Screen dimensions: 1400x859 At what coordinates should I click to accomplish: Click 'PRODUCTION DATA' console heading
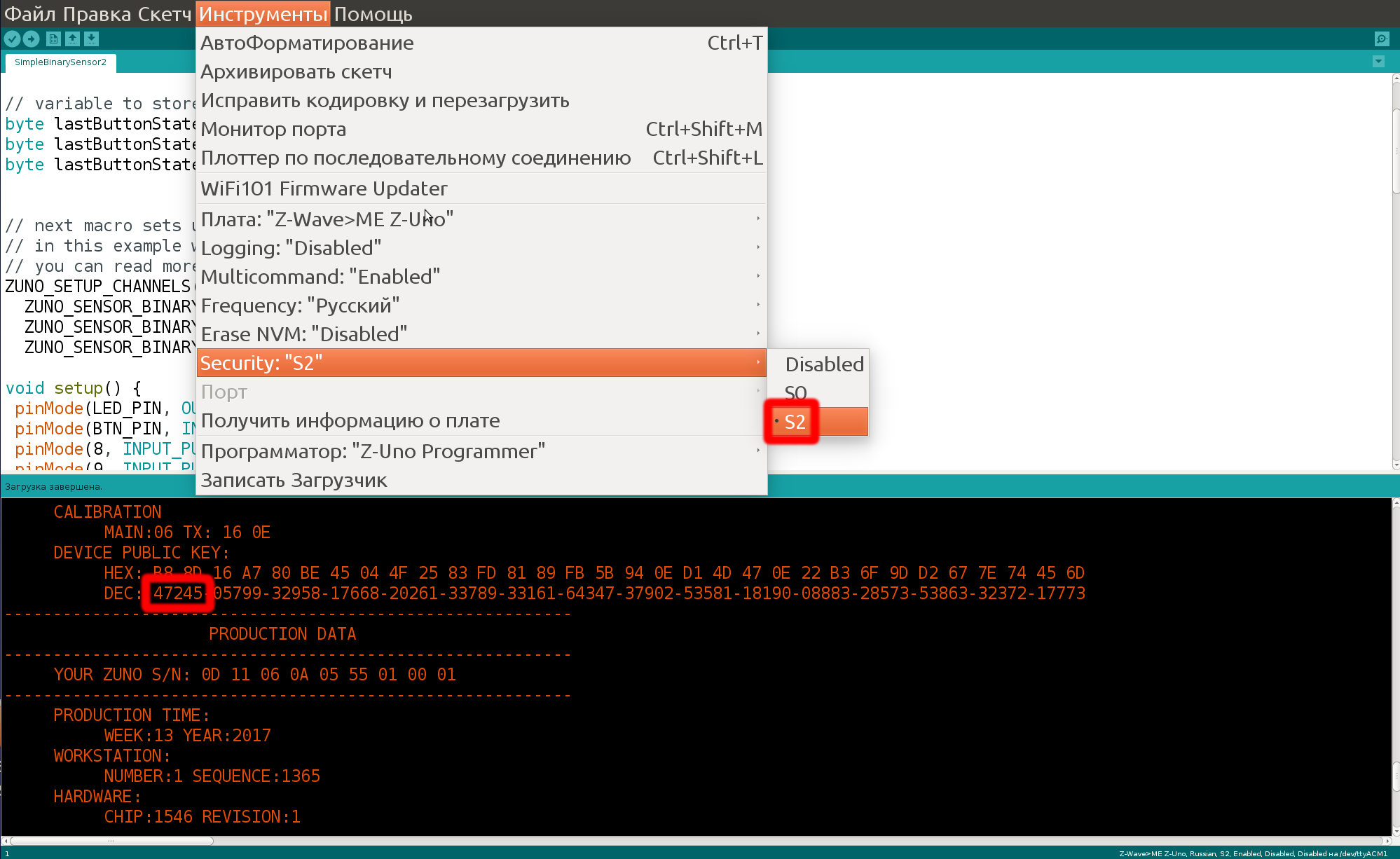click(282, 634)
